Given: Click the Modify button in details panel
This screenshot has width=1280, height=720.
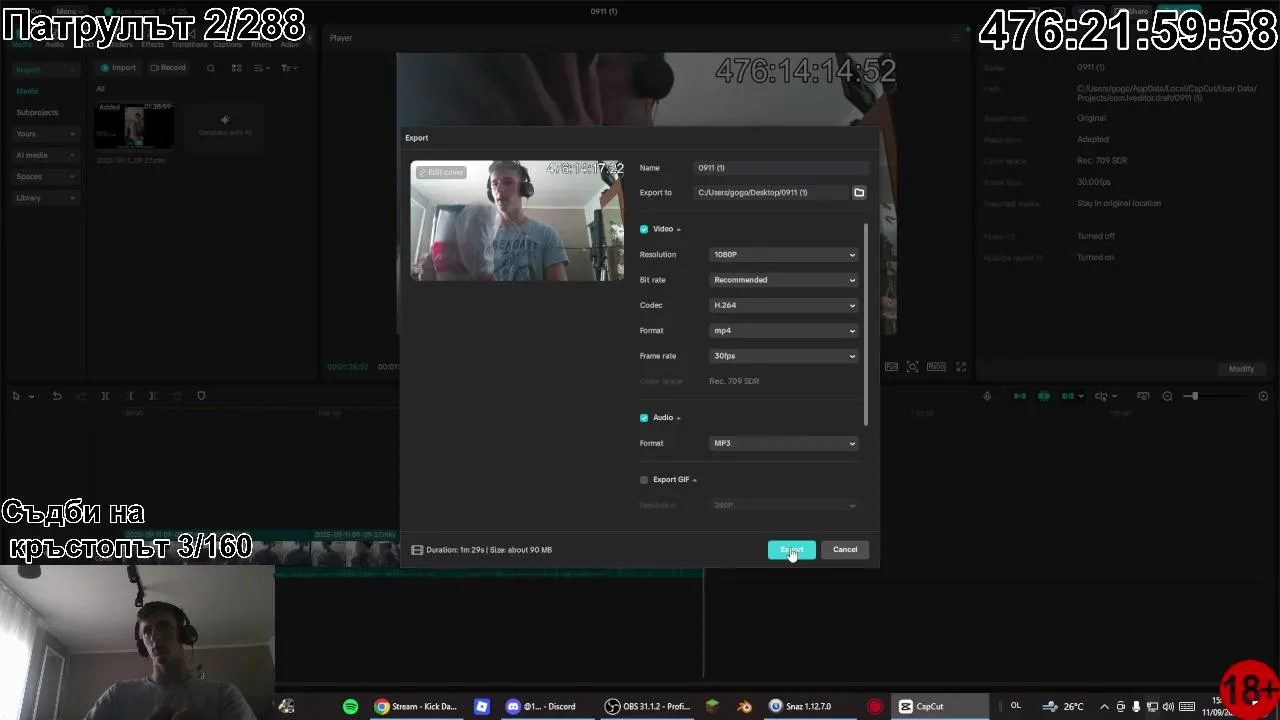Looking at the screenshot, I should (1241, 369).
